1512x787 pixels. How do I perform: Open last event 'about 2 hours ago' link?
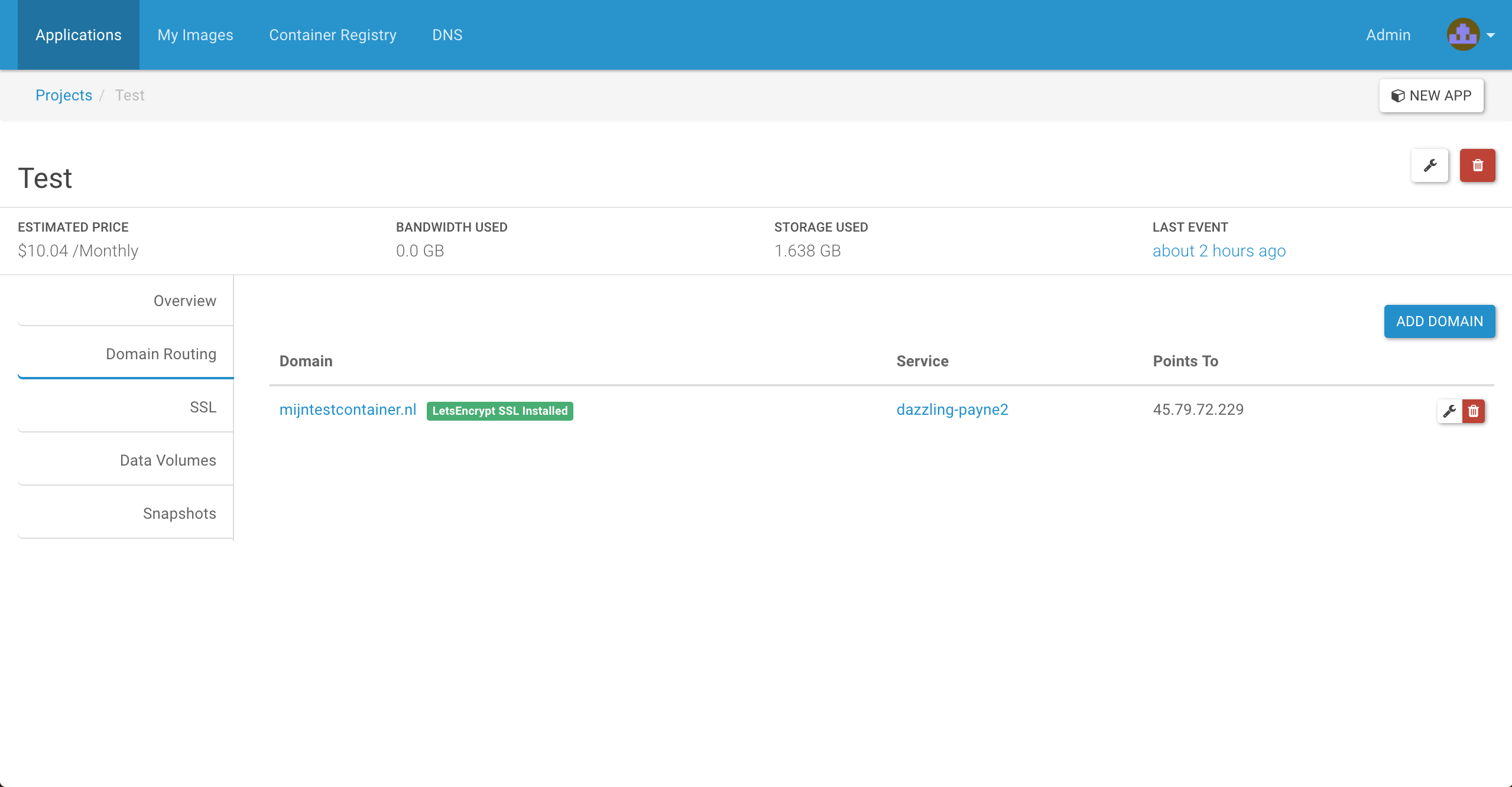1219,251
